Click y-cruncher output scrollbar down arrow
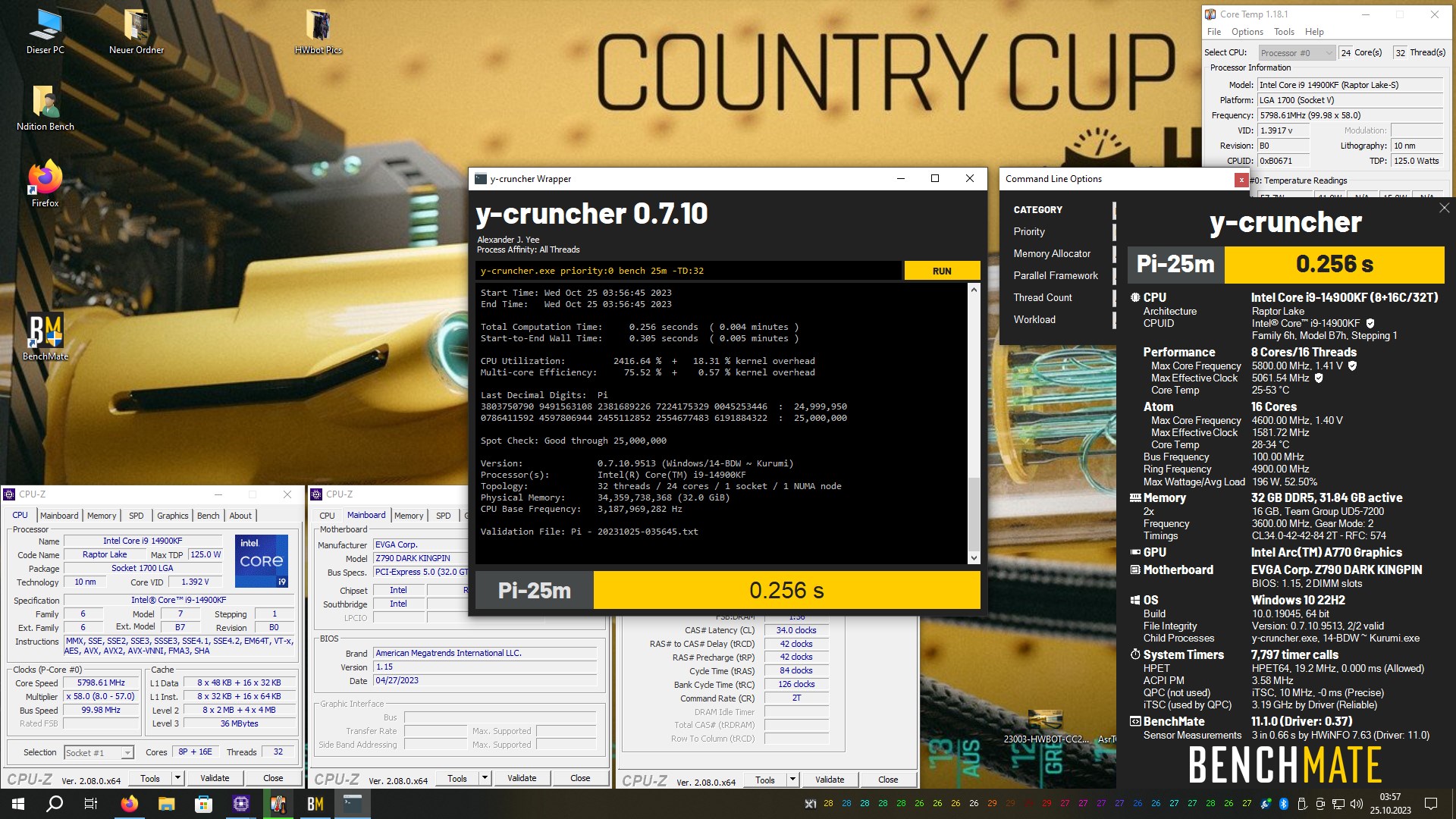 [974, 558]
